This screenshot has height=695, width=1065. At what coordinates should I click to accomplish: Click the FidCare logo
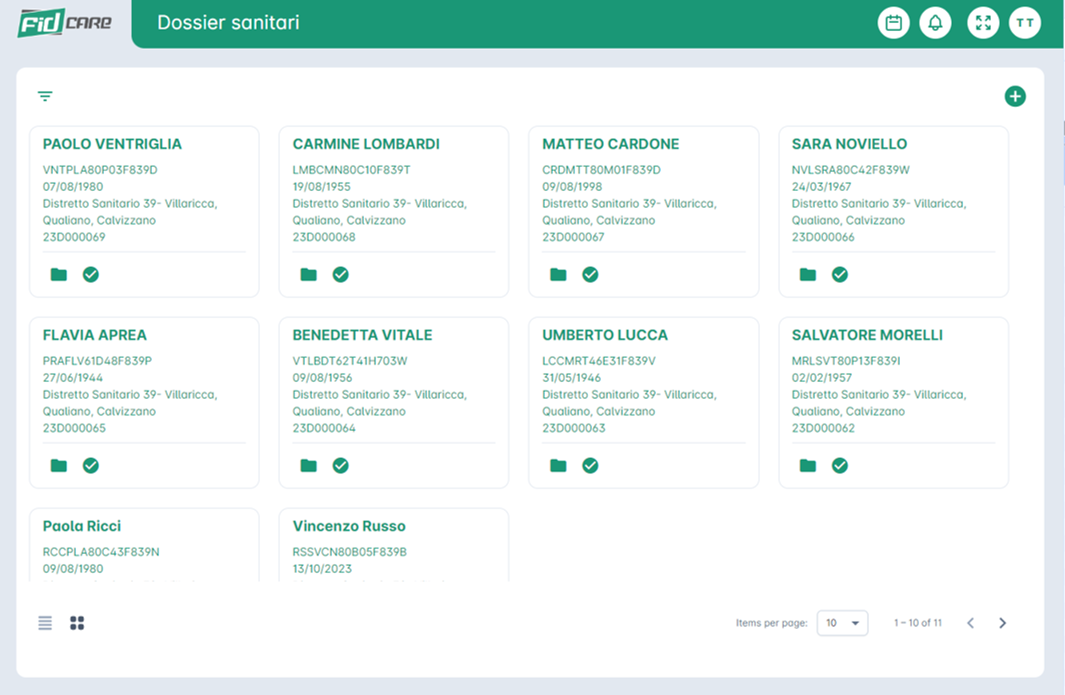(65, 23)
